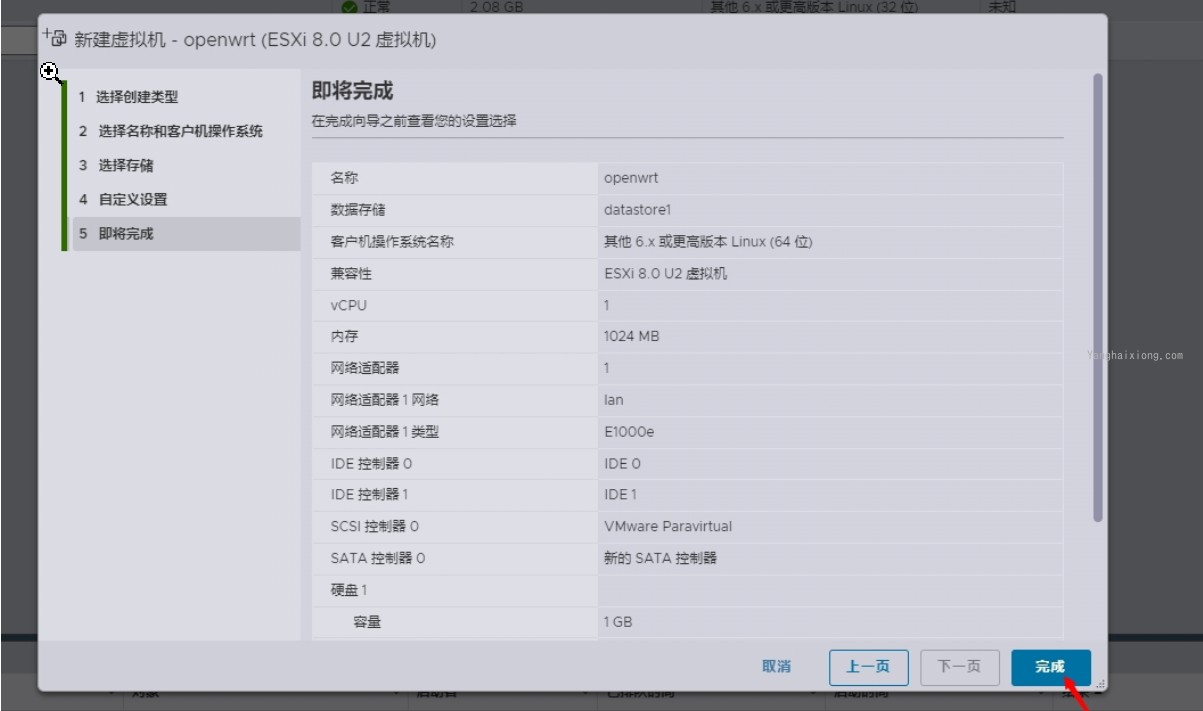Click the vCPU row label

348,305
